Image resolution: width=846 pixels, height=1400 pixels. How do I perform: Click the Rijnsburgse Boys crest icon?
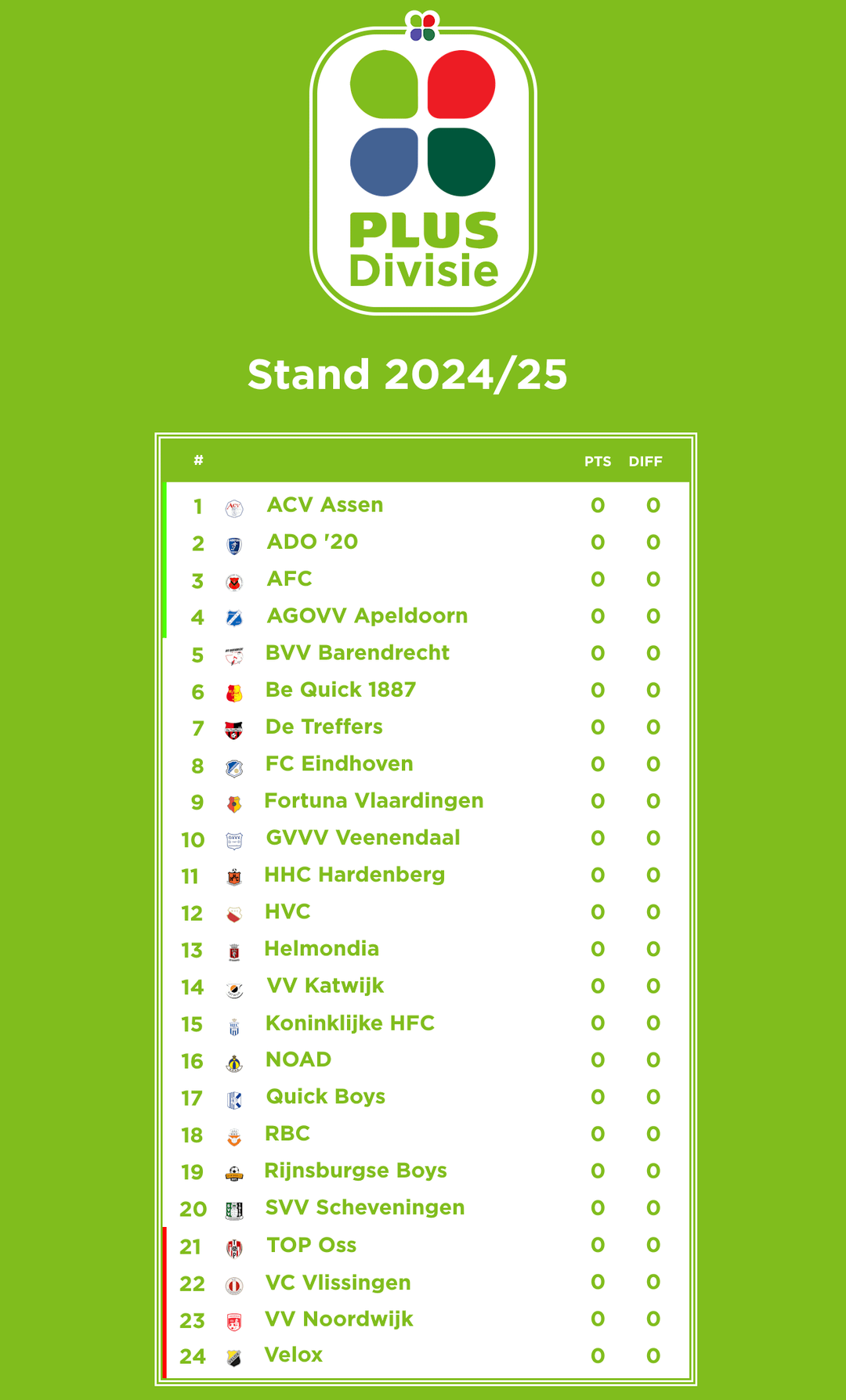(234, 1174)
